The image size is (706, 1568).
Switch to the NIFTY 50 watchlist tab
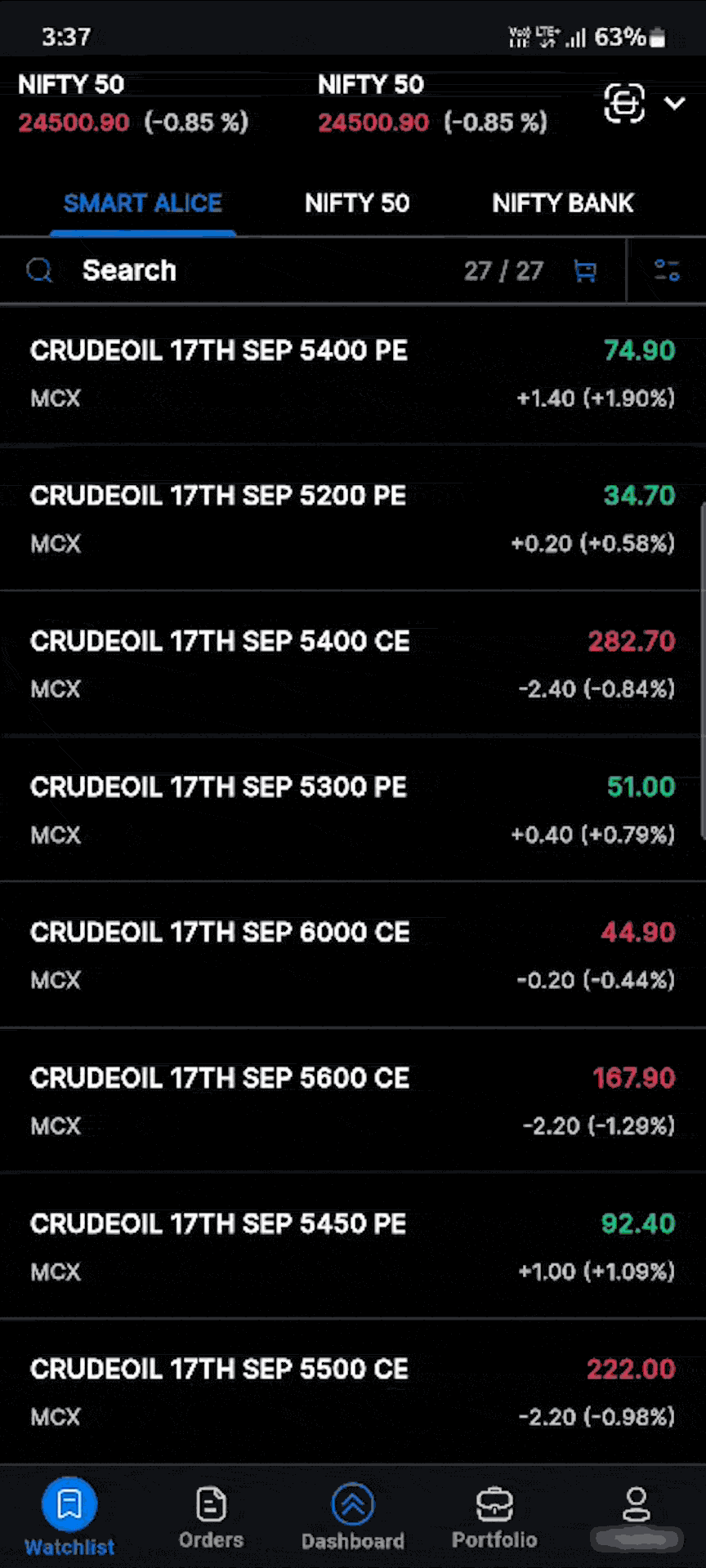pyautogui.click(x=357, y=203)
